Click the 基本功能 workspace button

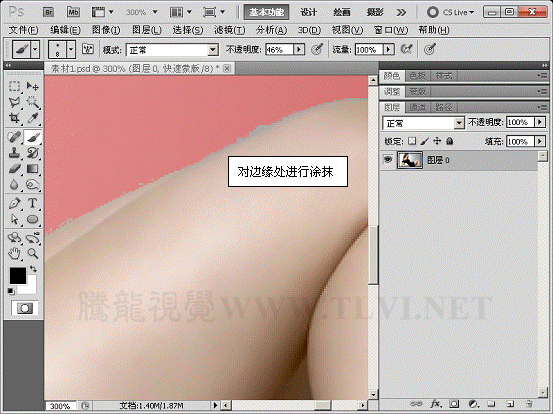tap(266, 12)
